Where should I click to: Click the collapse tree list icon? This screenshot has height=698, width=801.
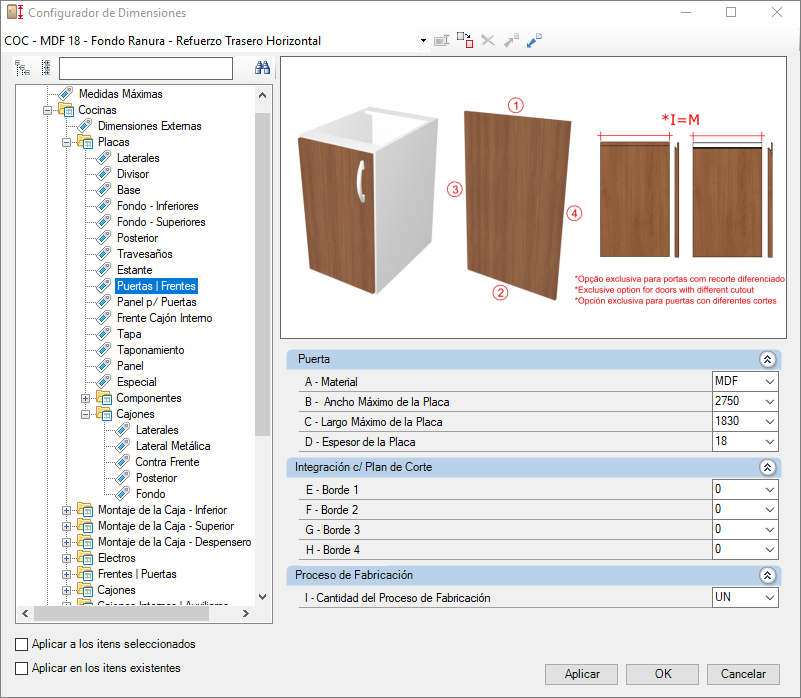pyautogui.click(x=45, y=68)
